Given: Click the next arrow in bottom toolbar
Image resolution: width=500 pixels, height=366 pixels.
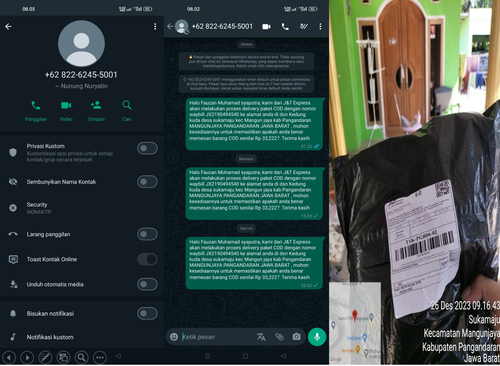Looking at the screenshot, I should [x=27, y=358].
